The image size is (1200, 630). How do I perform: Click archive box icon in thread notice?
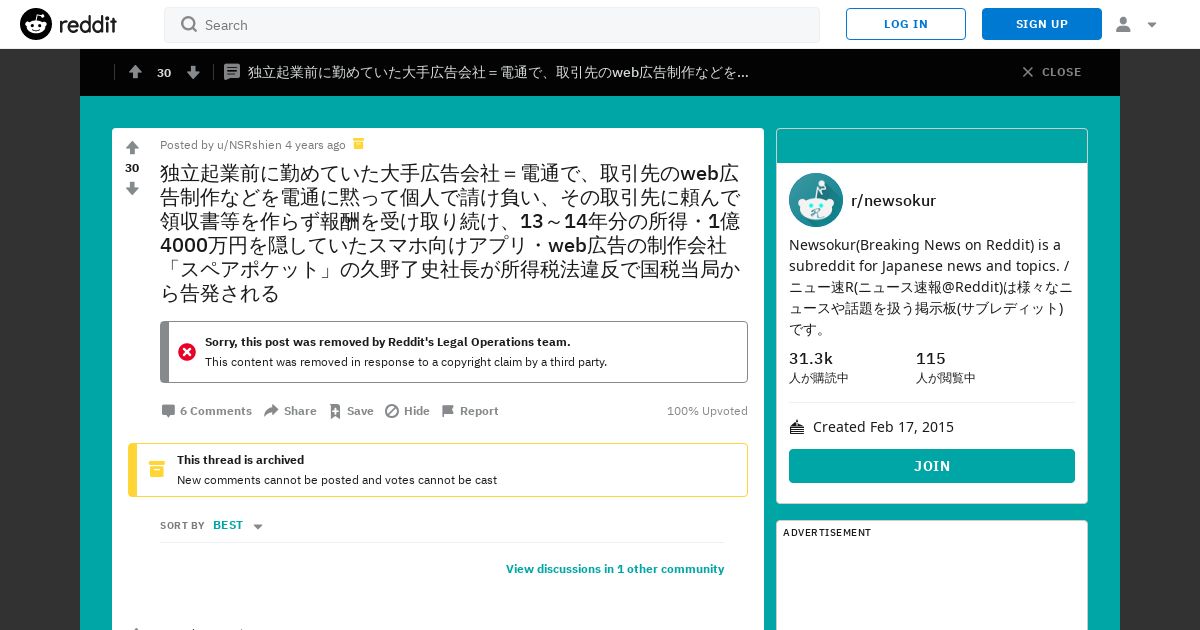(157, 469)
